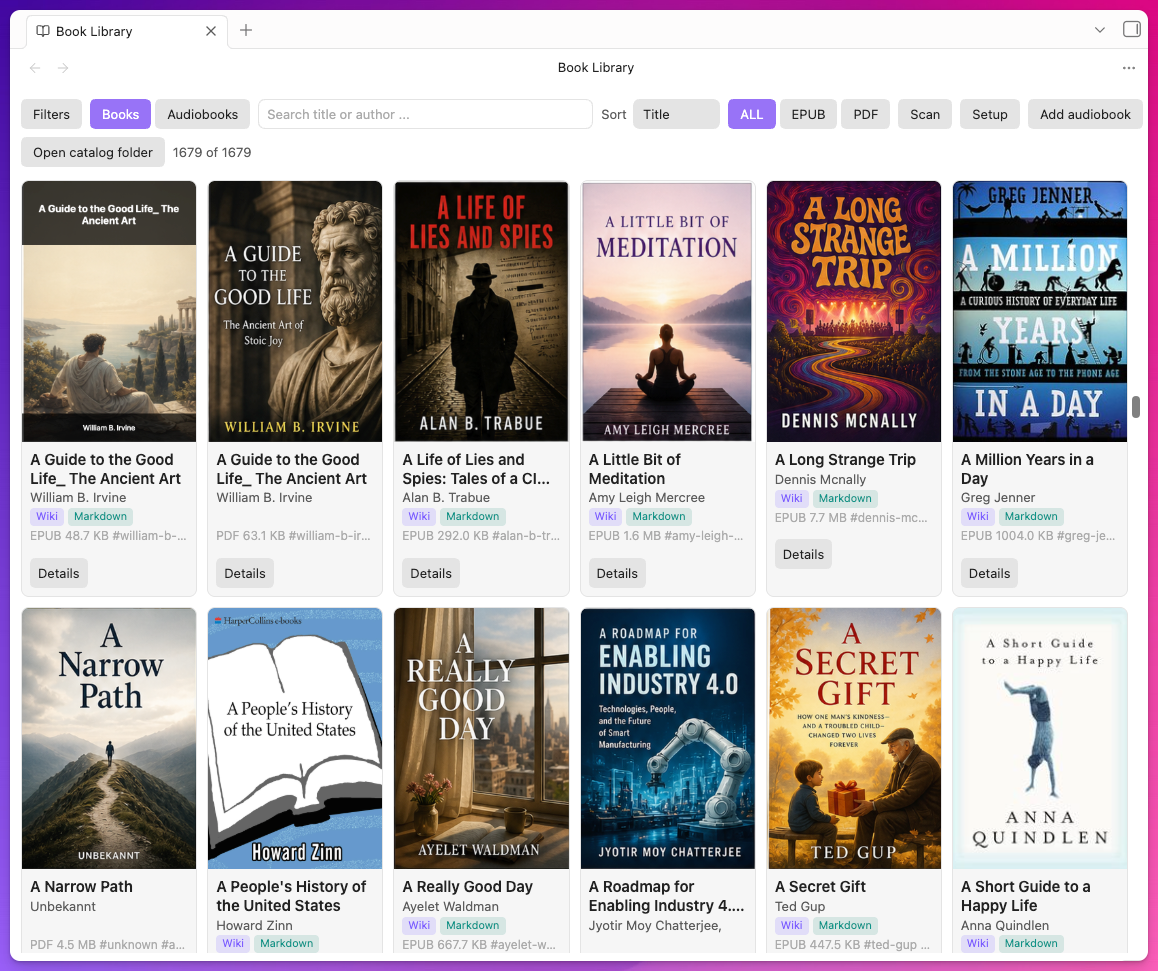
Task: Click Markdown tag on A Long Strange Trip
Action: [x=845, y=498]
